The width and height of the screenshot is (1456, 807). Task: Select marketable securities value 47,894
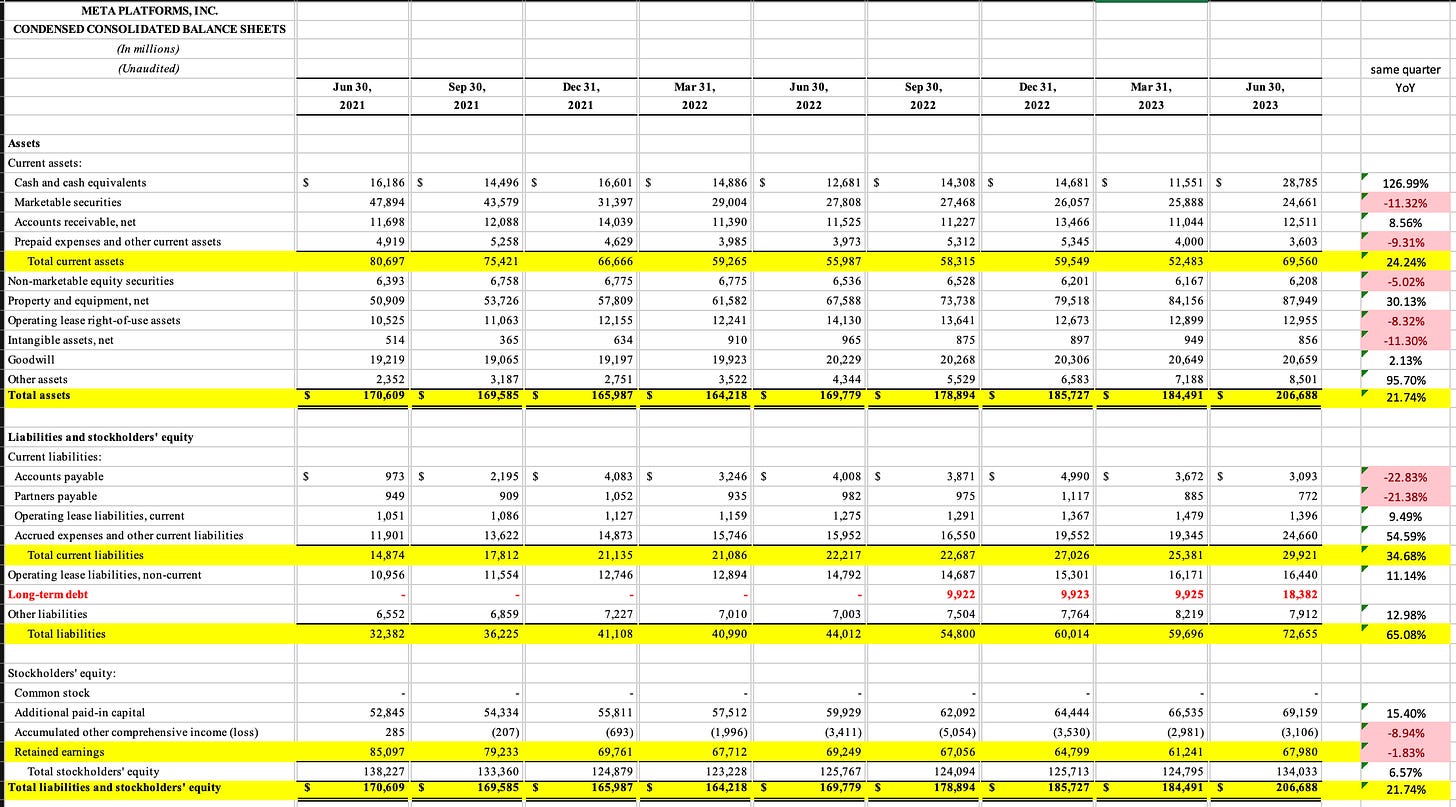390,202
